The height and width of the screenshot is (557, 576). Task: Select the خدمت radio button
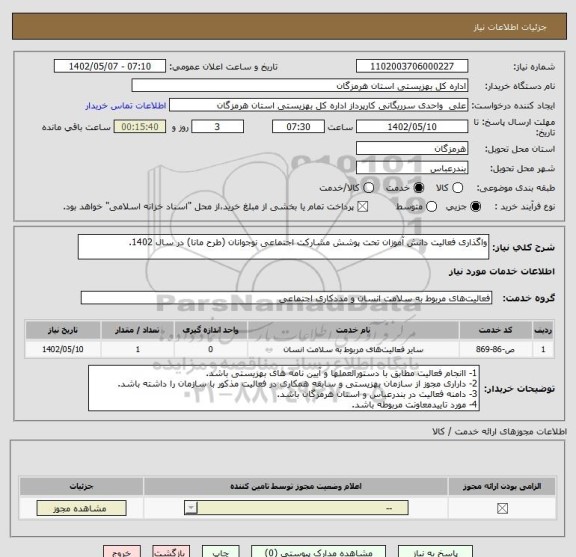[418, 188]
